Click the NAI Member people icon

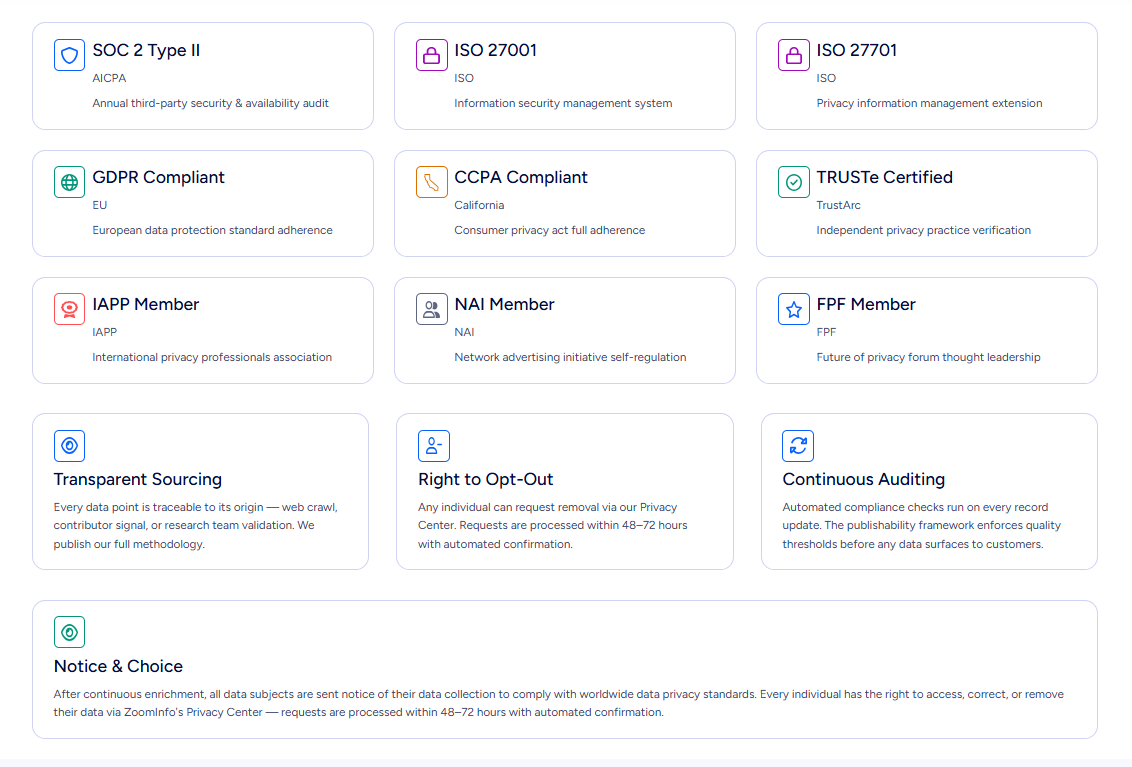(432, 309)
